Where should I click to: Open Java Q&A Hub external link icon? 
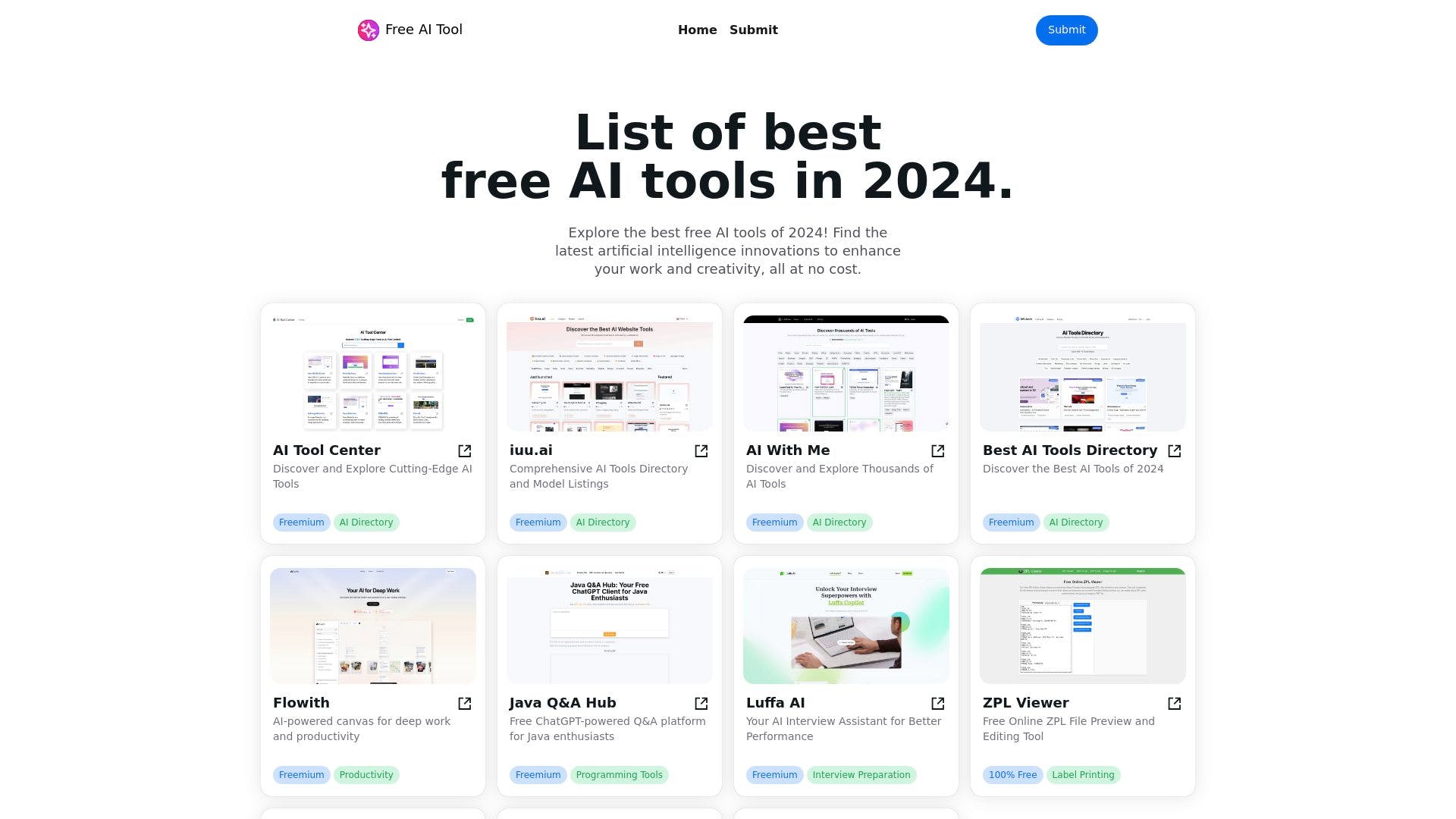point(701,703)
